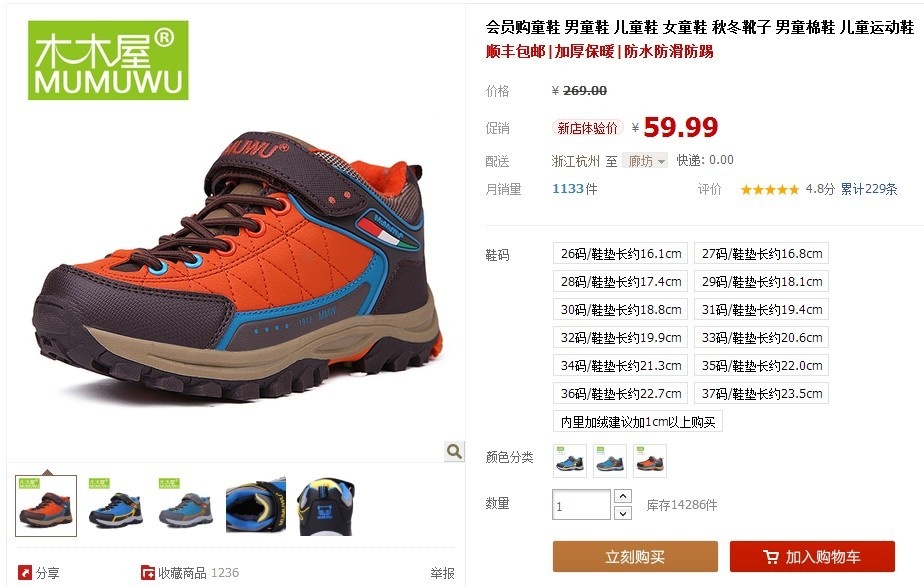
Task: Click the 收藏商品 favorite icon
Action: (x=147, y=572)
